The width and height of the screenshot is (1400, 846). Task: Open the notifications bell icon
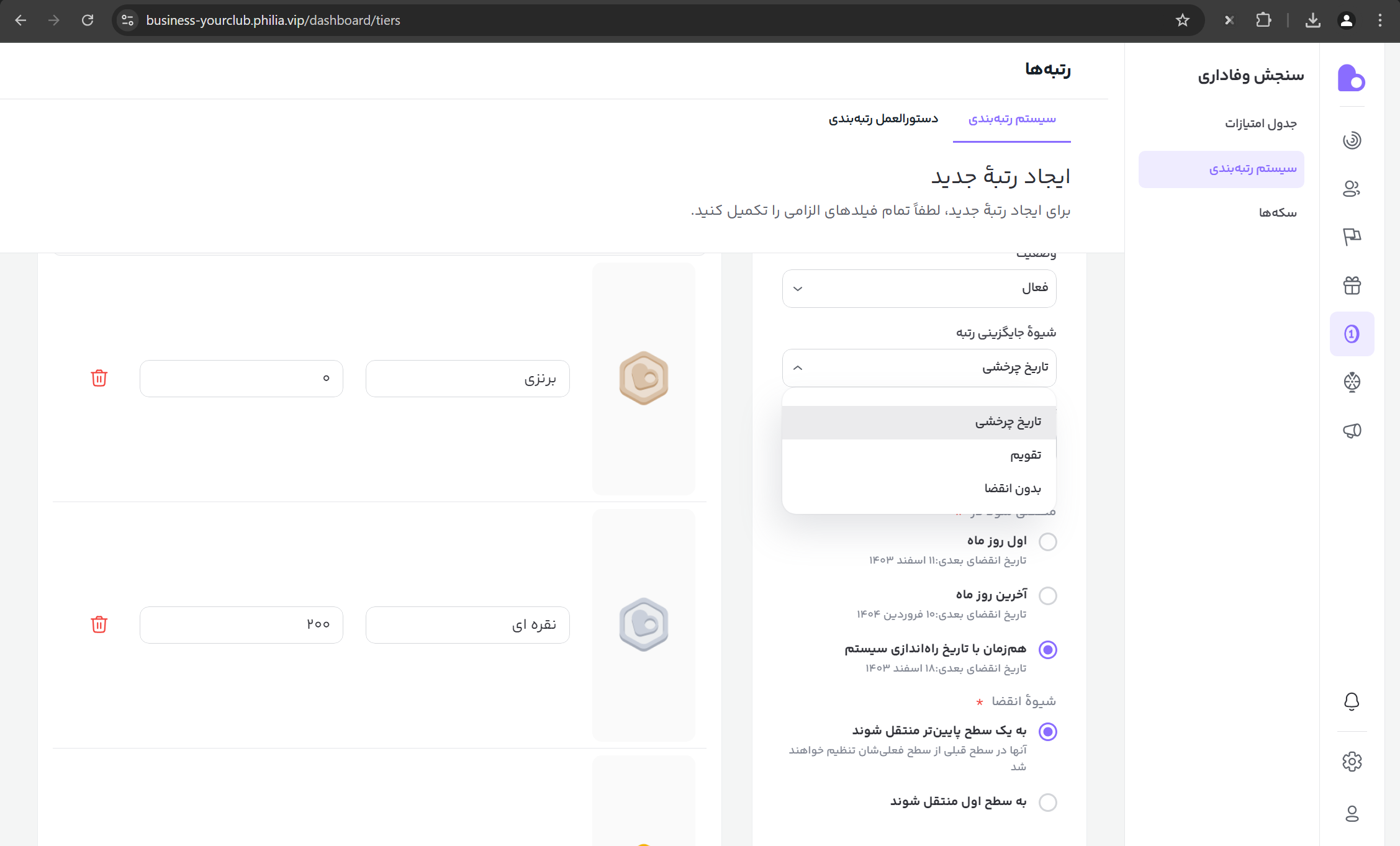pyautogui.click(x=1352, y=701)
